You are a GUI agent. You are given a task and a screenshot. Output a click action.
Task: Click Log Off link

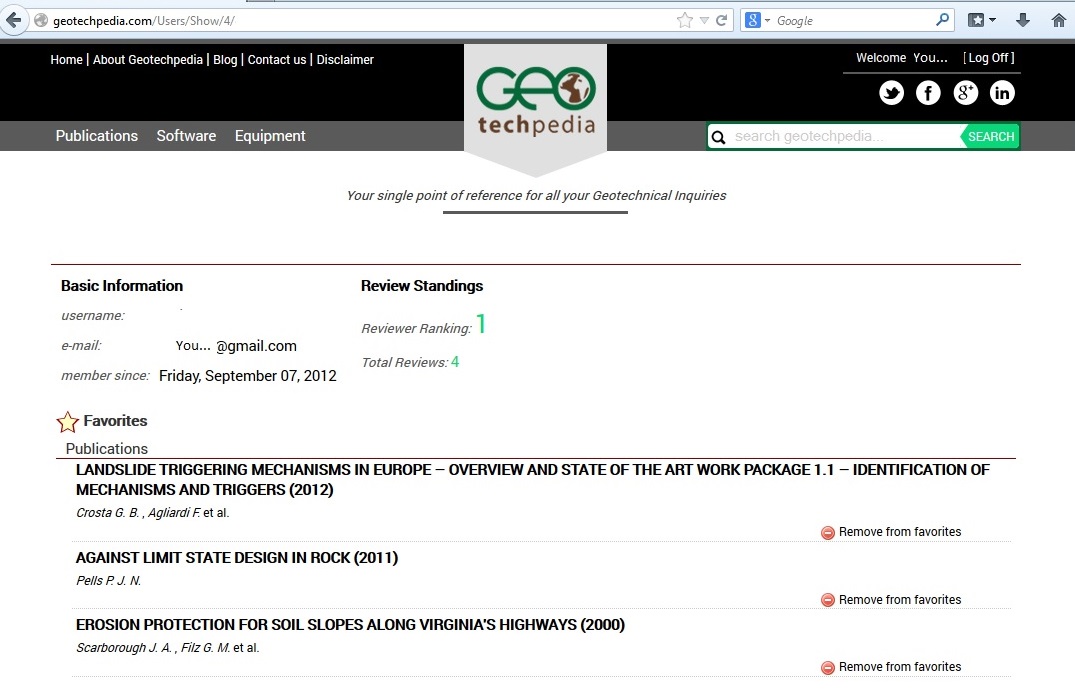[x=989, y=58]
